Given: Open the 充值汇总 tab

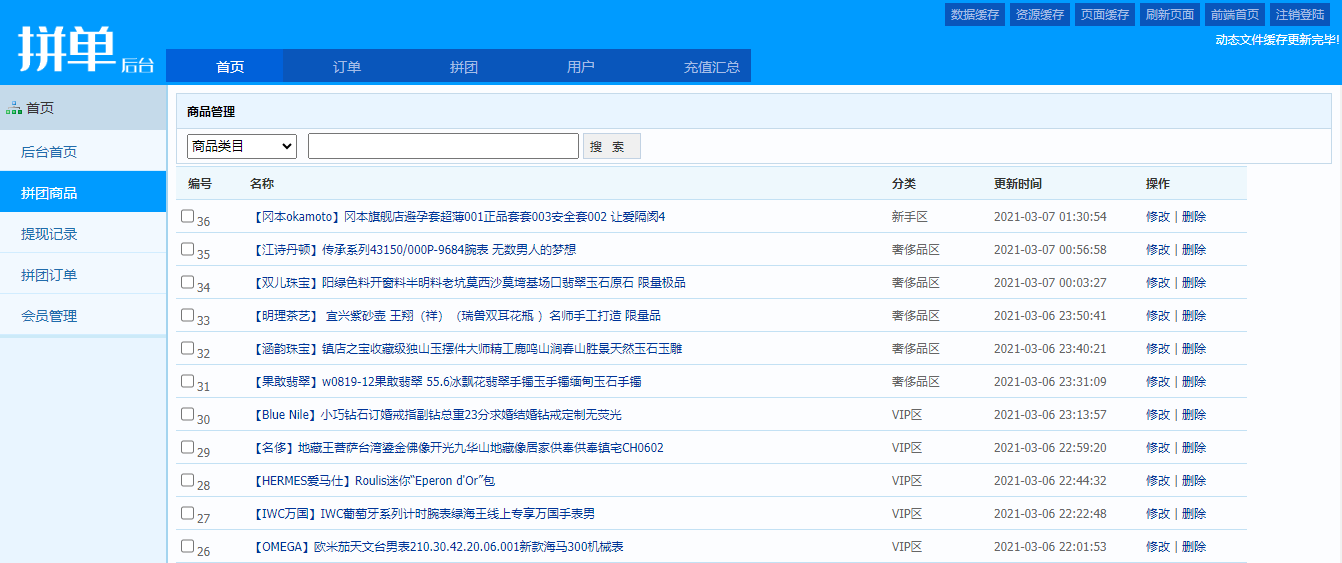Looking at the screenshot, I should [712, 67].
